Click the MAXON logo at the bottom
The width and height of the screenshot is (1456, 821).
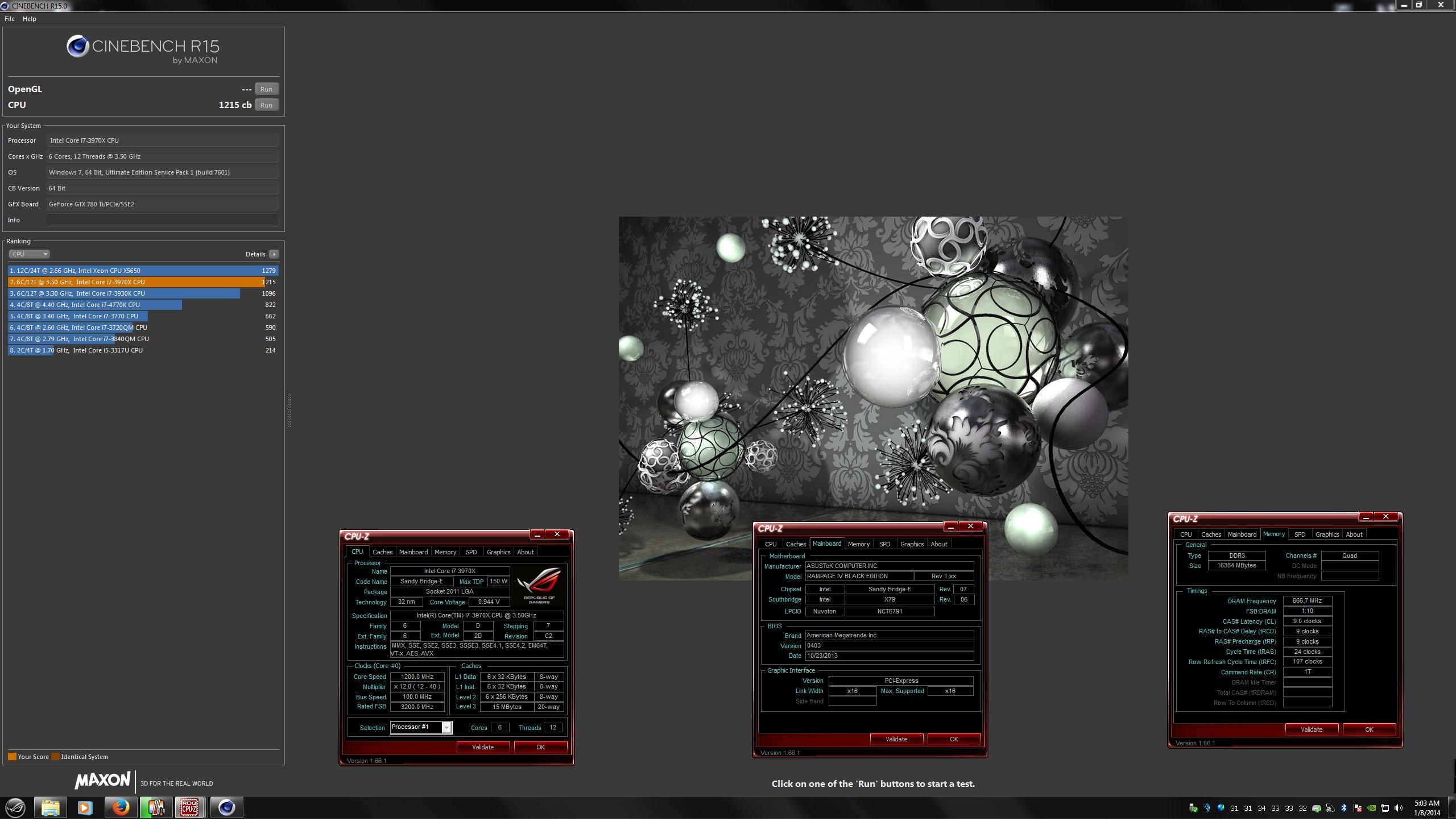coord(102,781)
